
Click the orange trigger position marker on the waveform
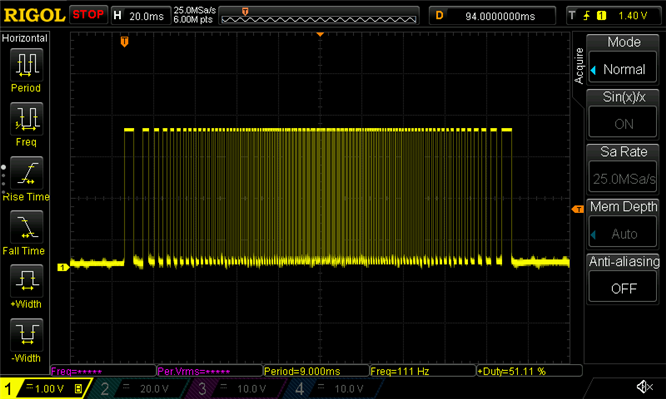click(x=124, y=41)
